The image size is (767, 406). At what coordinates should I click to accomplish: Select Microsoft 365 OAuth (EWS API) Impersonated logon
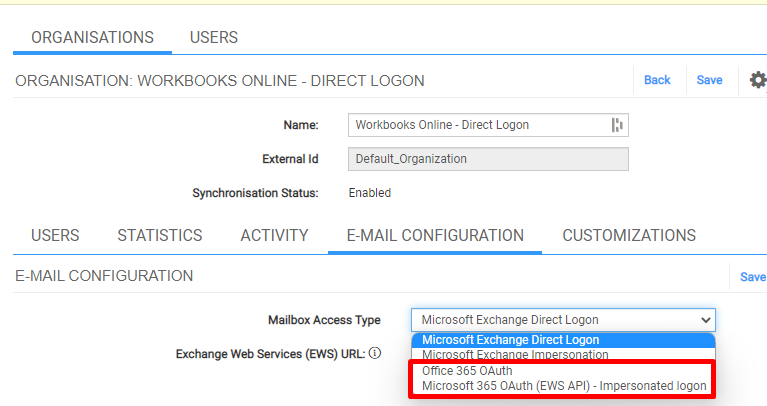564,386
